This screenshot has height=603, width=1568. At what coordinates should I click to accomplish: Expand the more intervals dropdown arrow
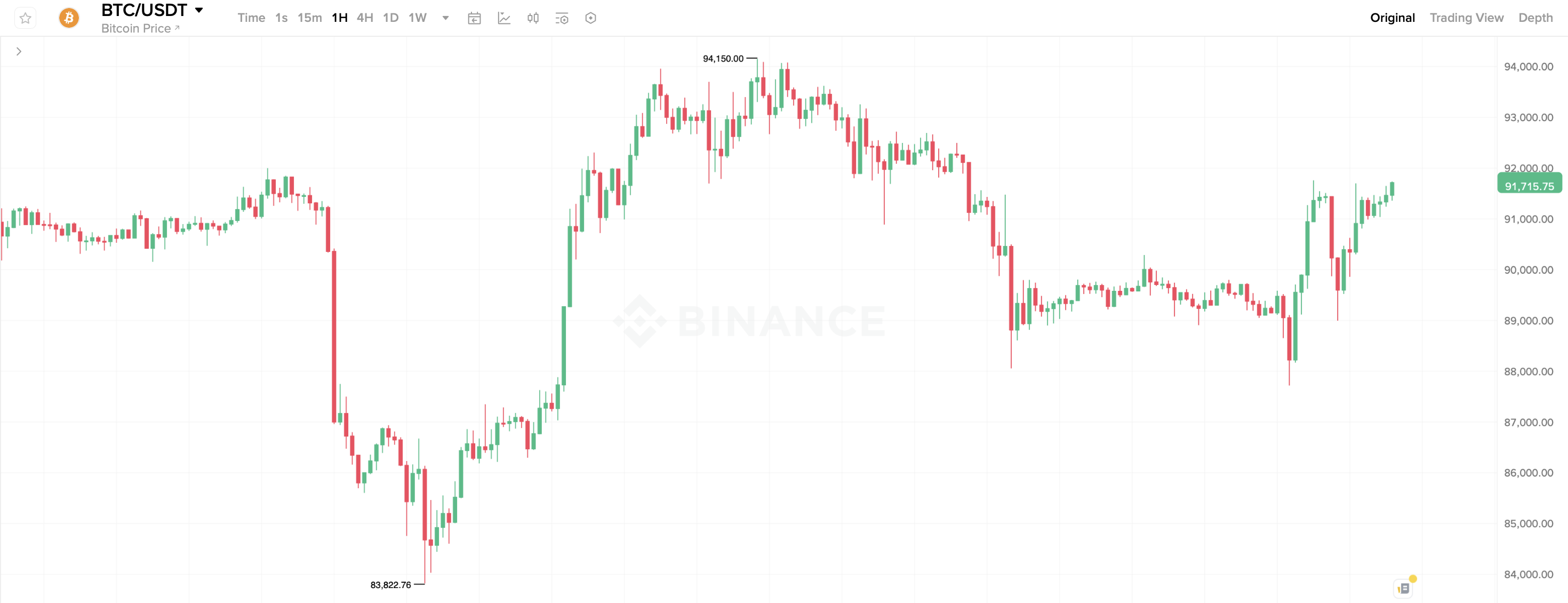445,18
